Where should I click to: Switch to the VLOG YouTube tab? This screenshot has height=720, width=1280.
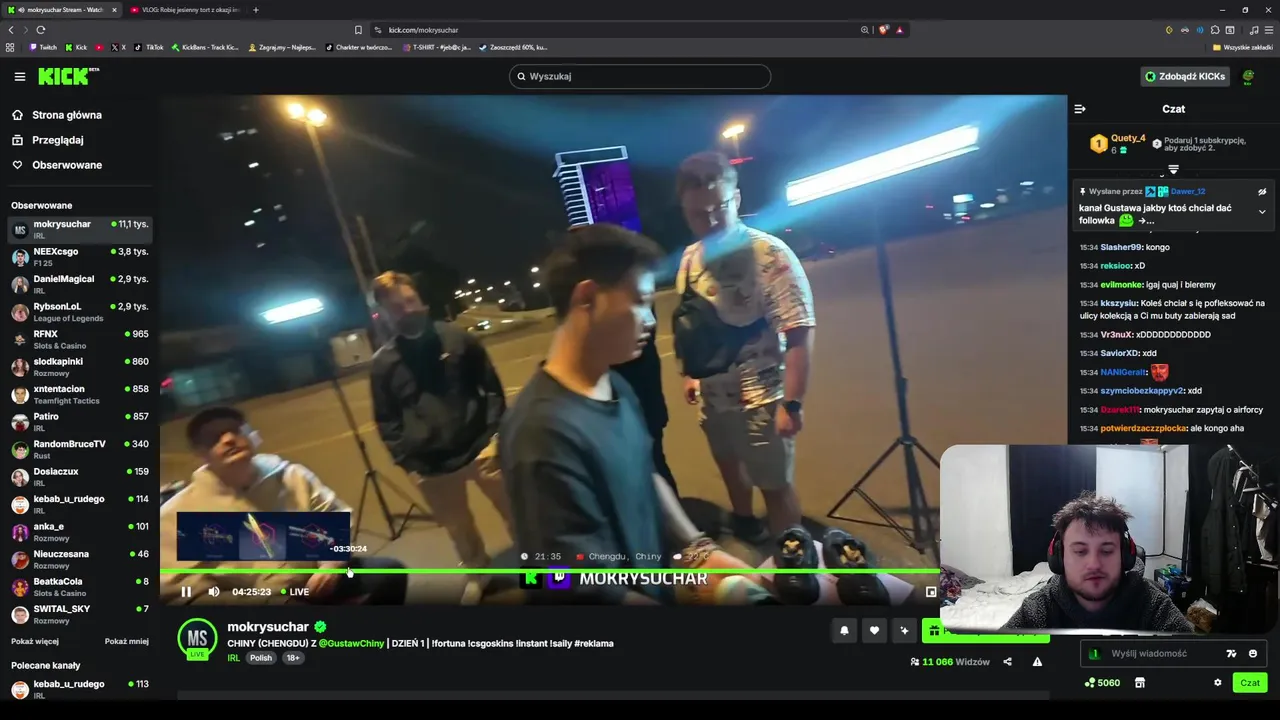click(184, 10)
